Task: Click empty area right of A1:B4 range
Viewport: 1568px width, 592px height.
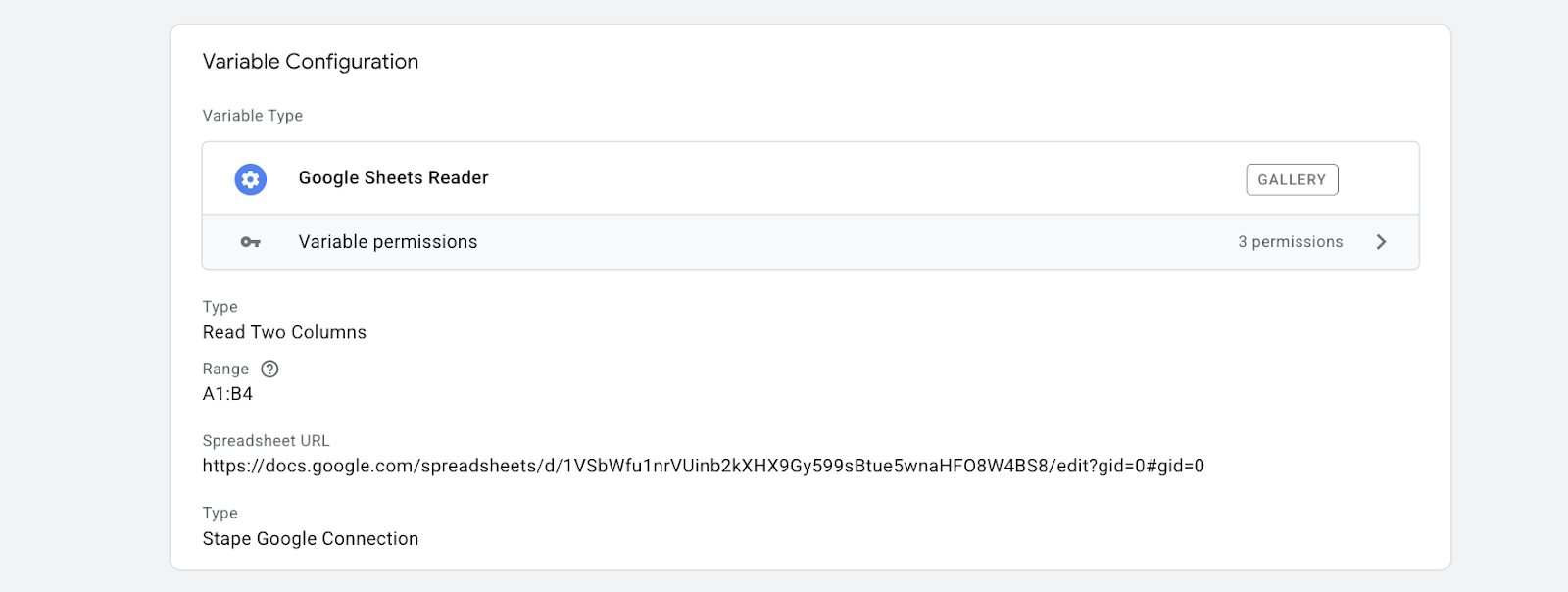Action: (784, 394)
